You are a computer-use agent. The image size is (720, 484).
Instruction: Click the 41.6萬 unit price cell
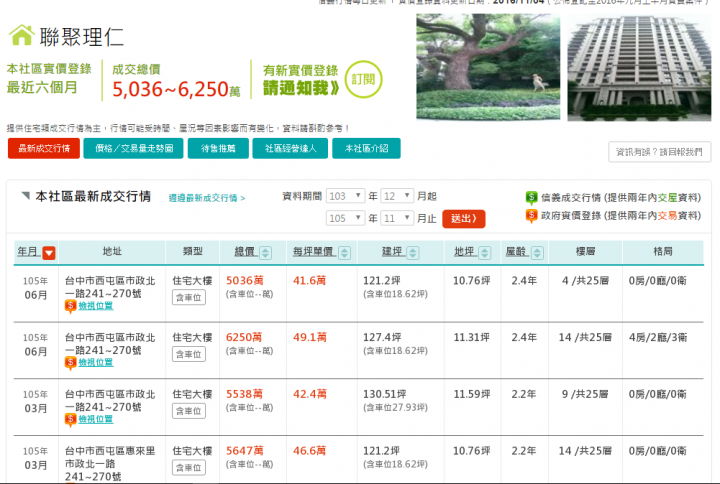point(309,281)
